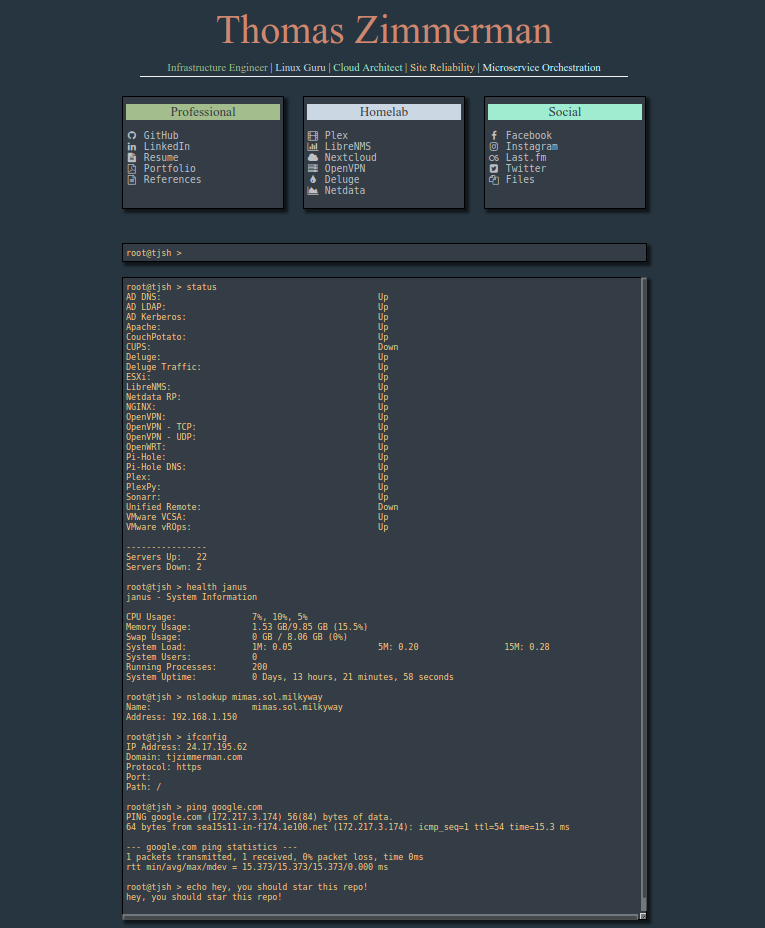765x928 pixels.
Task: Open the LinkedIn profile link
Action: click(x=167, y=147)
